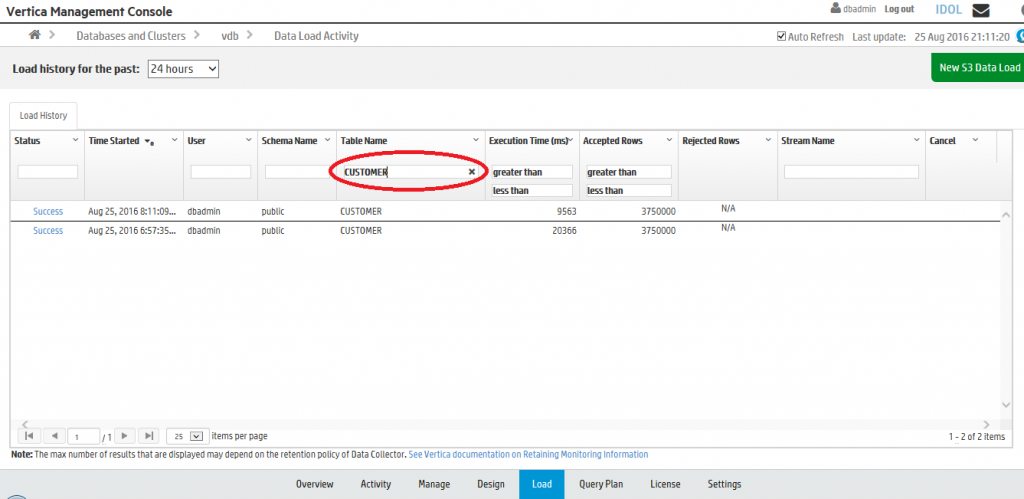Focus the page number field
The width and height of the screenshot is (1024, 499).
84,437
